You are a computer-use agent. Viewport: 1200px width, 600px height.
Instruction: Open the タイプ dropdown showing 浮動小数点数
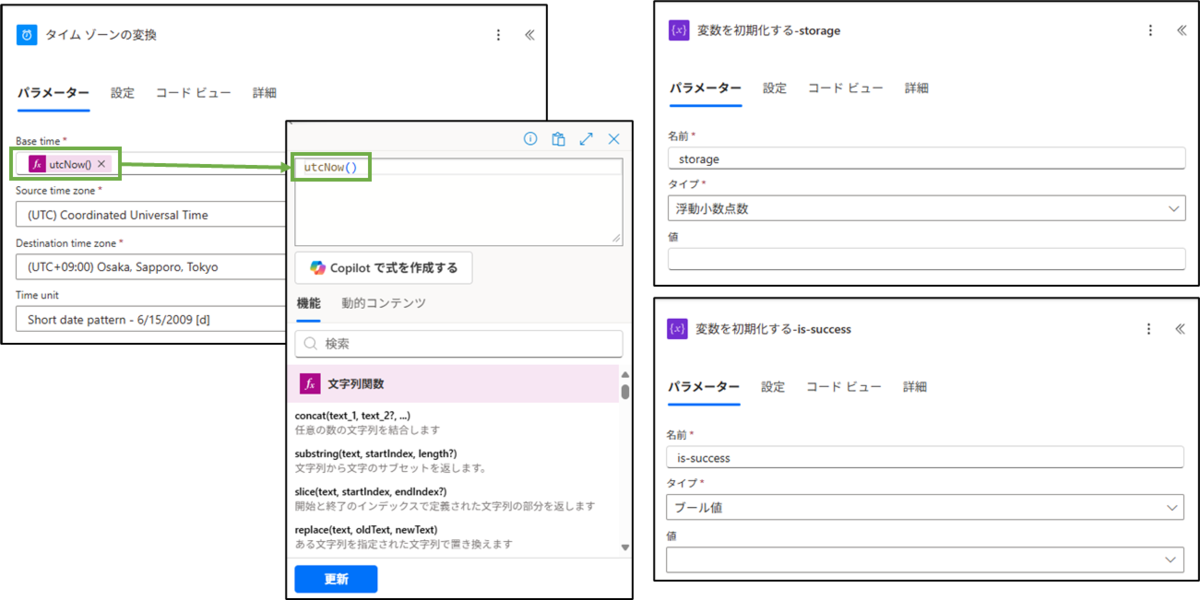pyautogui.click(x=926, y=209)
